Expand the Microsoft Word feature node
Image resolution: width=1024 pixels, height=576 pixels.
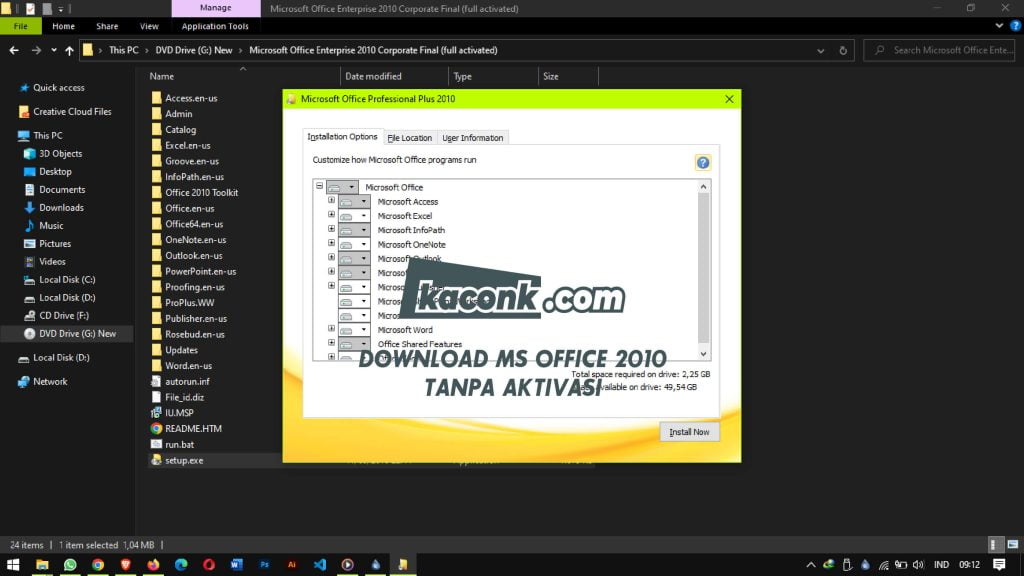(x=331, y=328)
